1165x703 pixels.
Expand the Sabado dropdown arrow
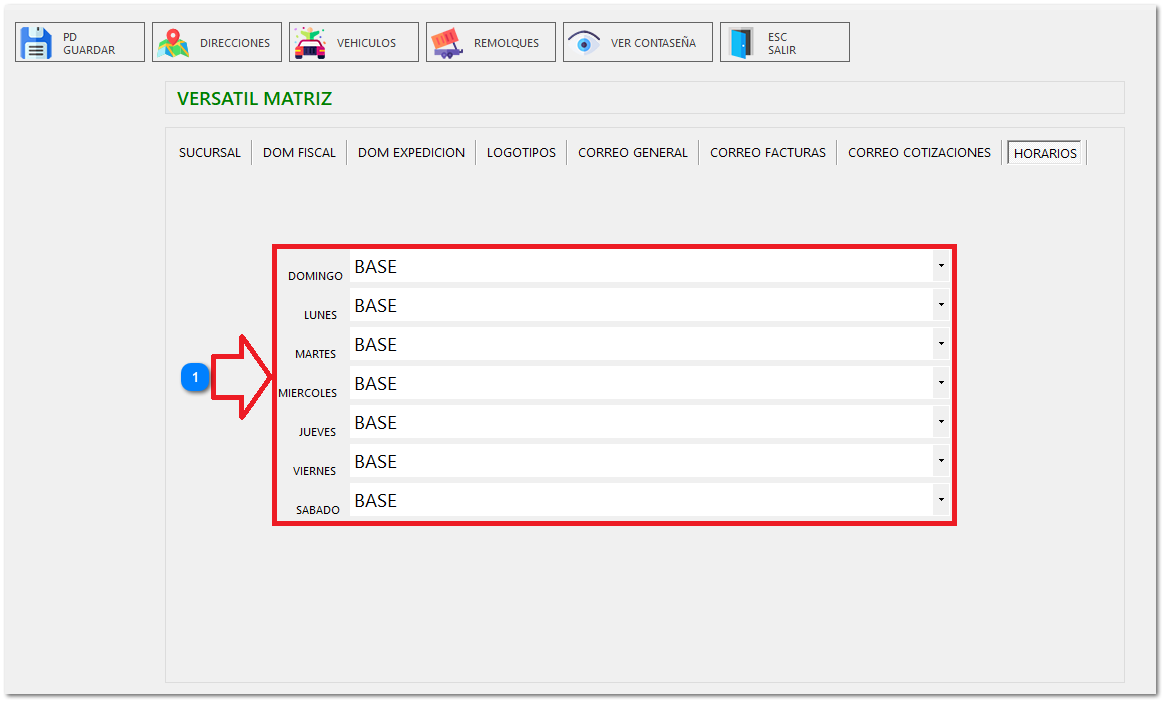(940, 500)
